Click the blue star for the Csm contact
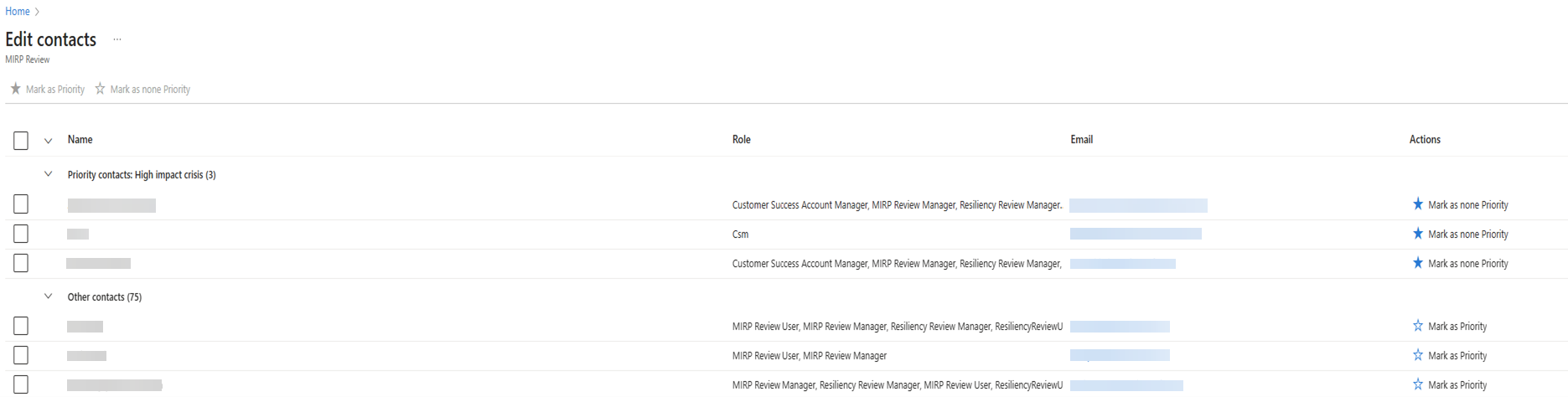Viewport: 1568px width, 397px height. pos(1418,234)
